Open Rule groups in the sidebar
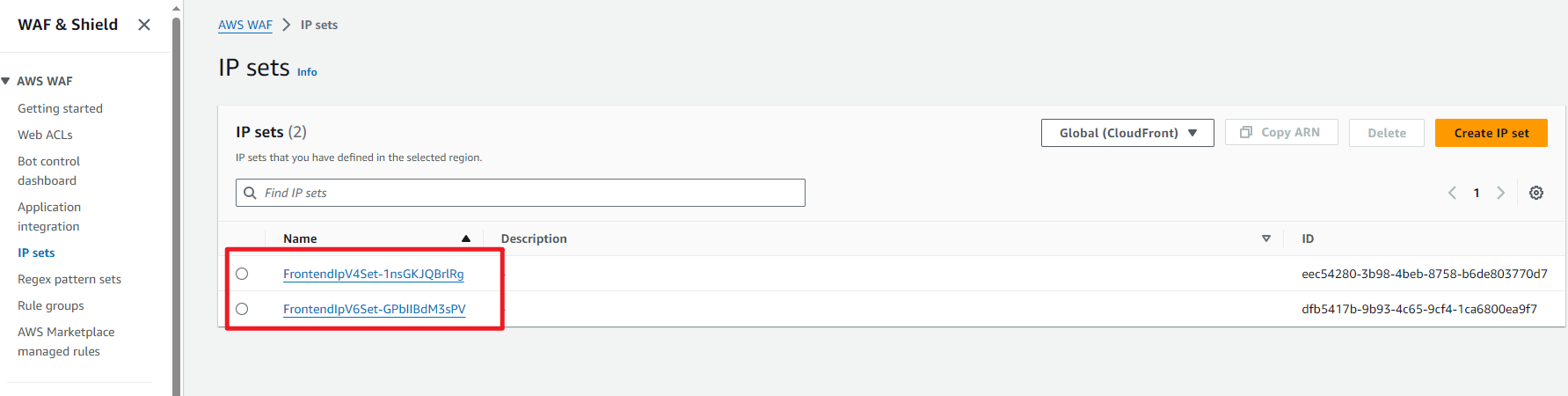The image size is (1568, 396). click(51, 305)
